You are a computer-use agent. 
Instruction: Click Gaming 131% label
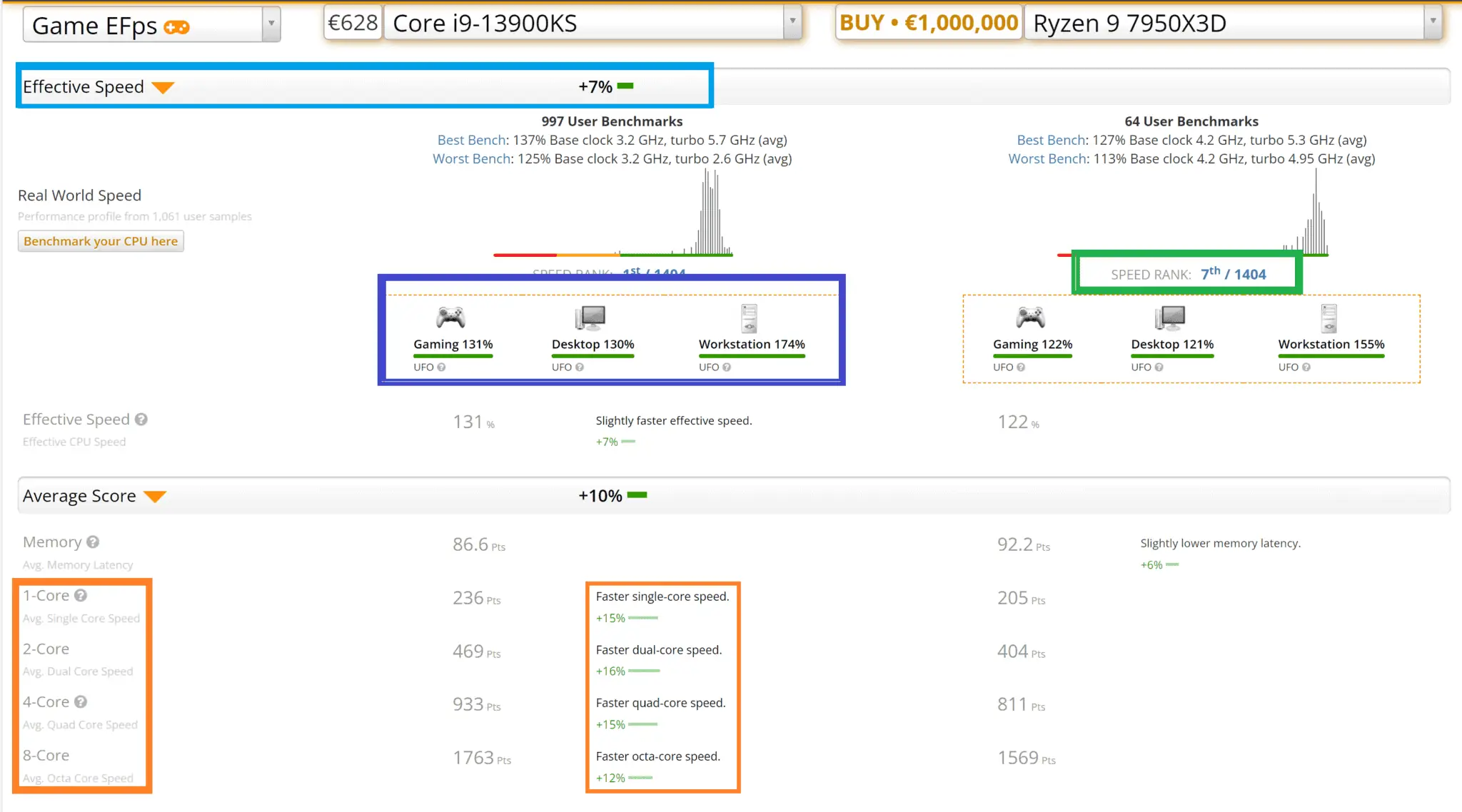[453, 344]
